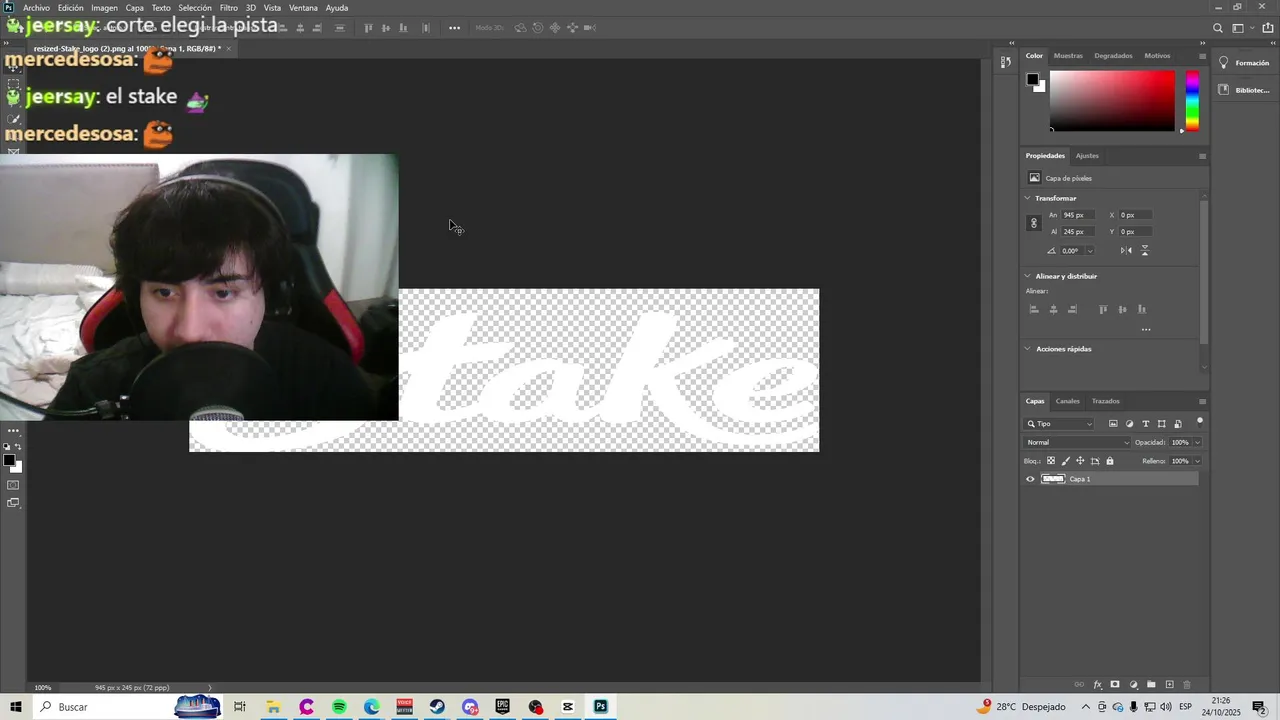Image resolution: width=1280 pixels, height=720 pixels.
Task: Open the Normal blend mode dropdown
Action: pyautogui.click(x=1077, y=442)
